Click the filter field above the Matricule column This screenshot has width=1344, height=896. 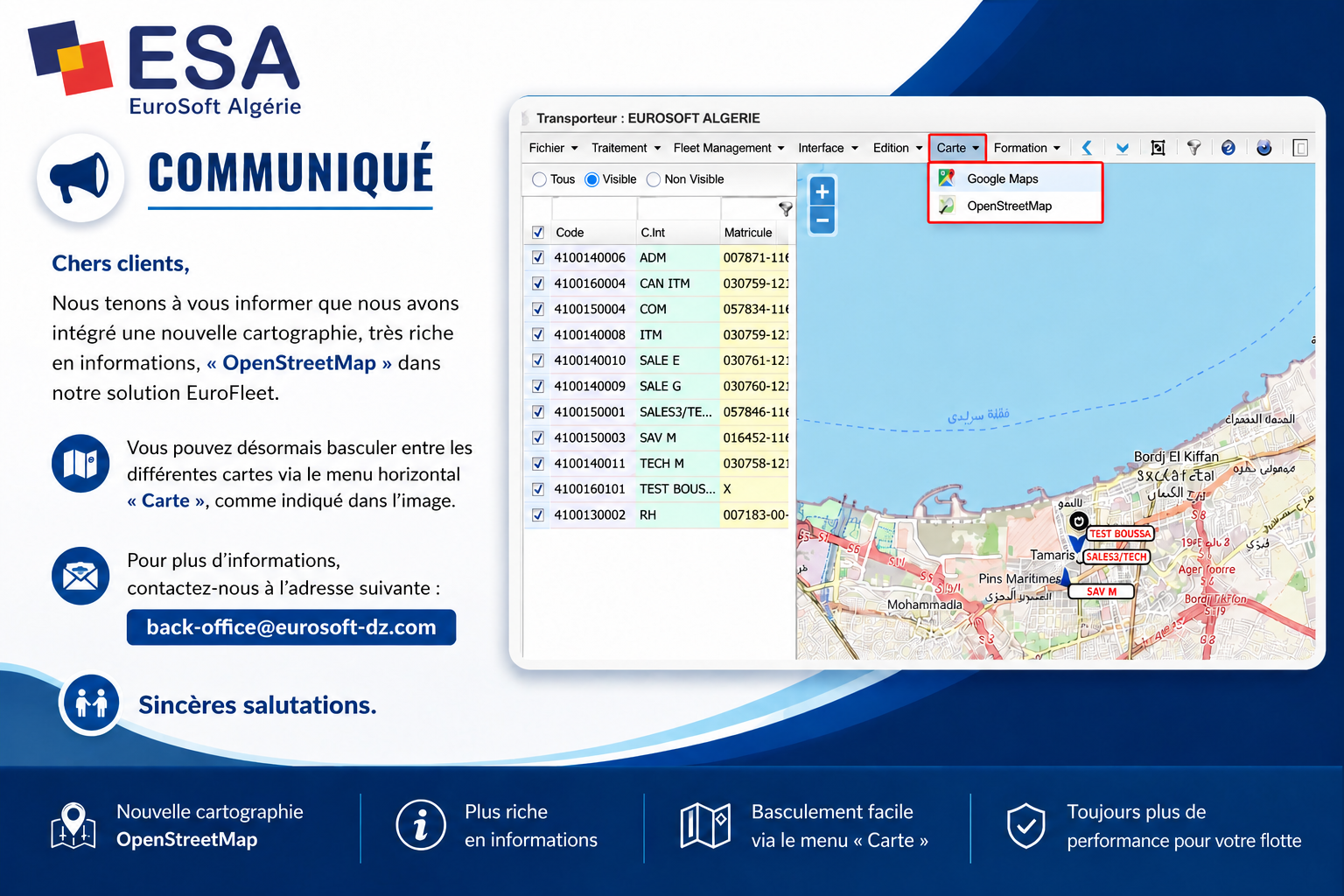(749, 209)
